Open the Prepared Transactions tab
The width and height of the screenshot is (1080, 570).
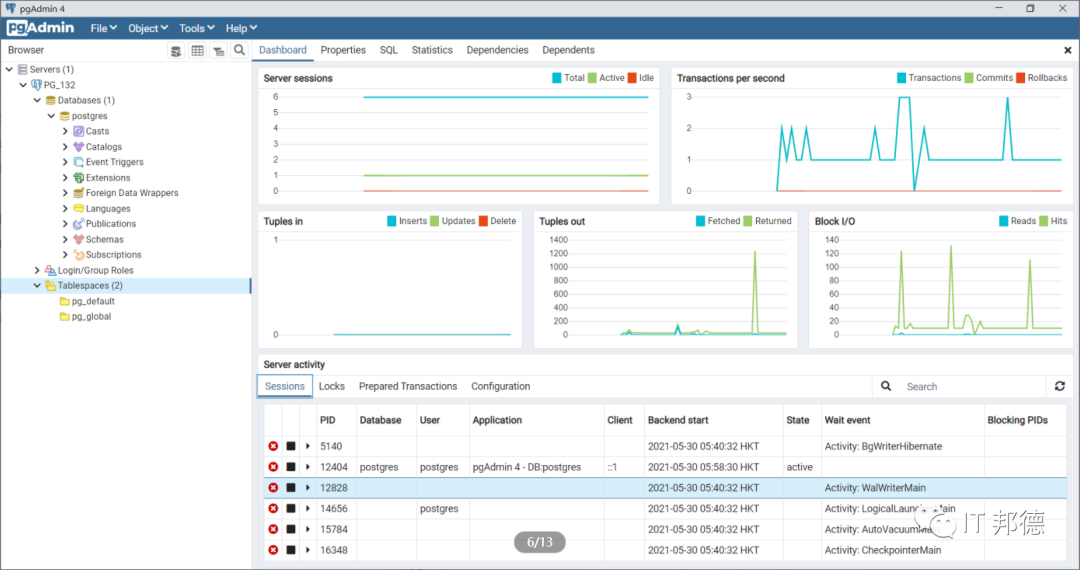coord(408,386)
